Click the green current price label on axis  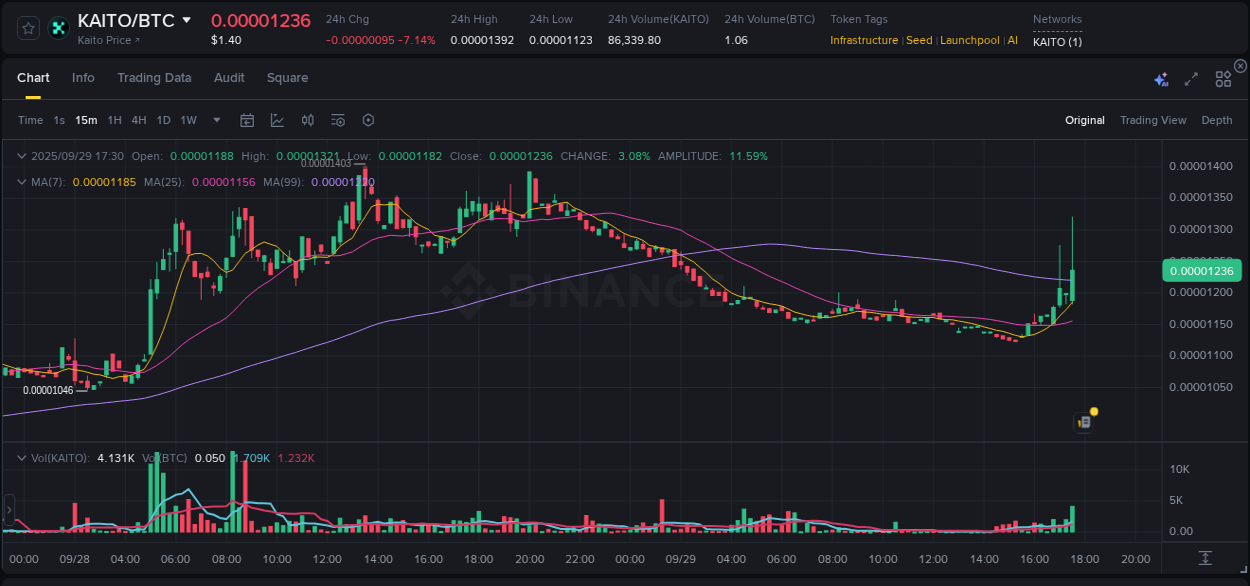[x=1203, y=270]
